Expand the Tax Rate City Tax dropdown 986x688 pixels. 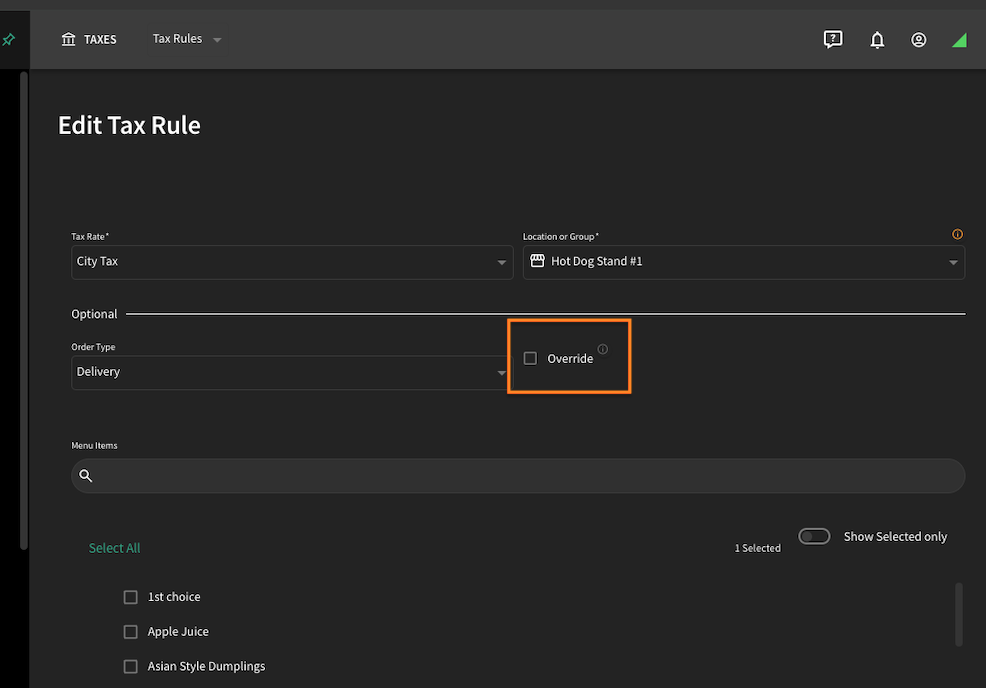coord(292,262)
